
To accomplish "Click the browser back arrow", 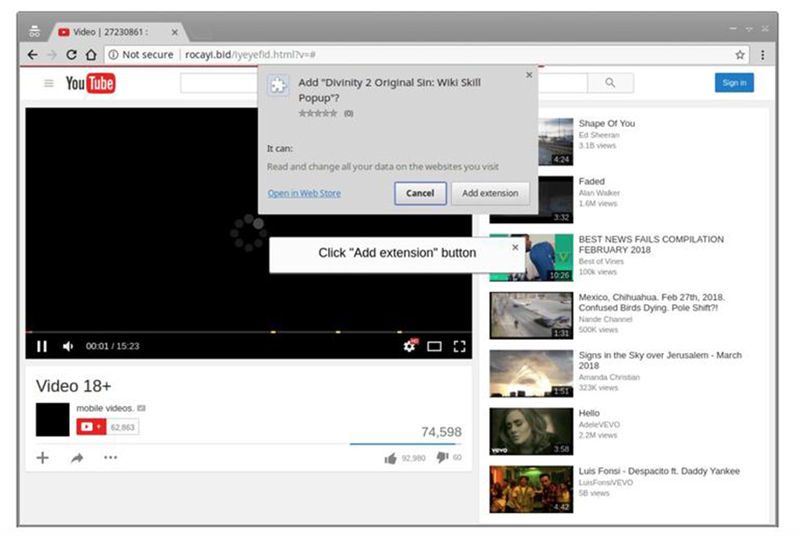I will (x=33, y=55).
